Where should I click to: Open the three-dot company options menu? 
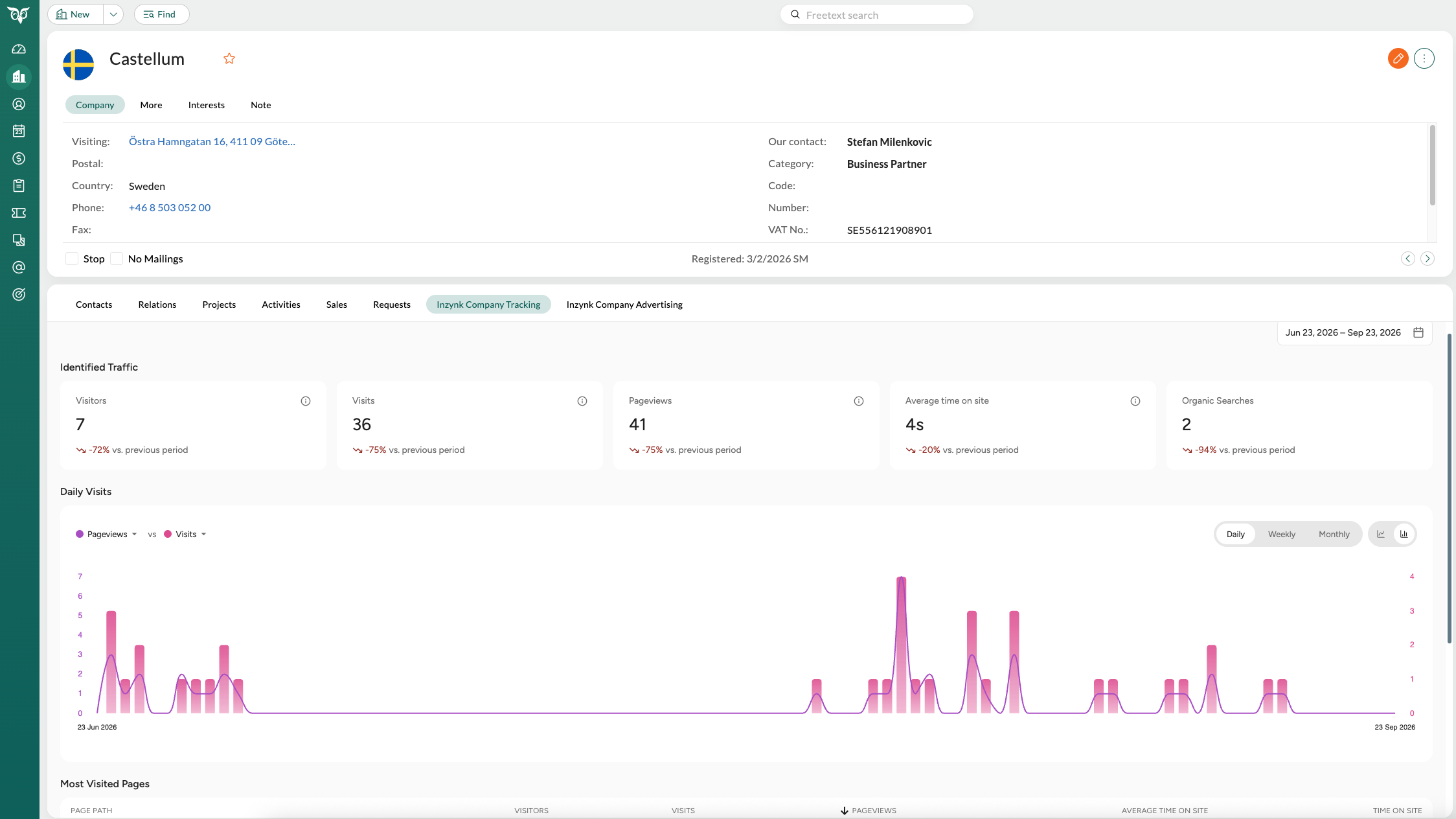1424,58
